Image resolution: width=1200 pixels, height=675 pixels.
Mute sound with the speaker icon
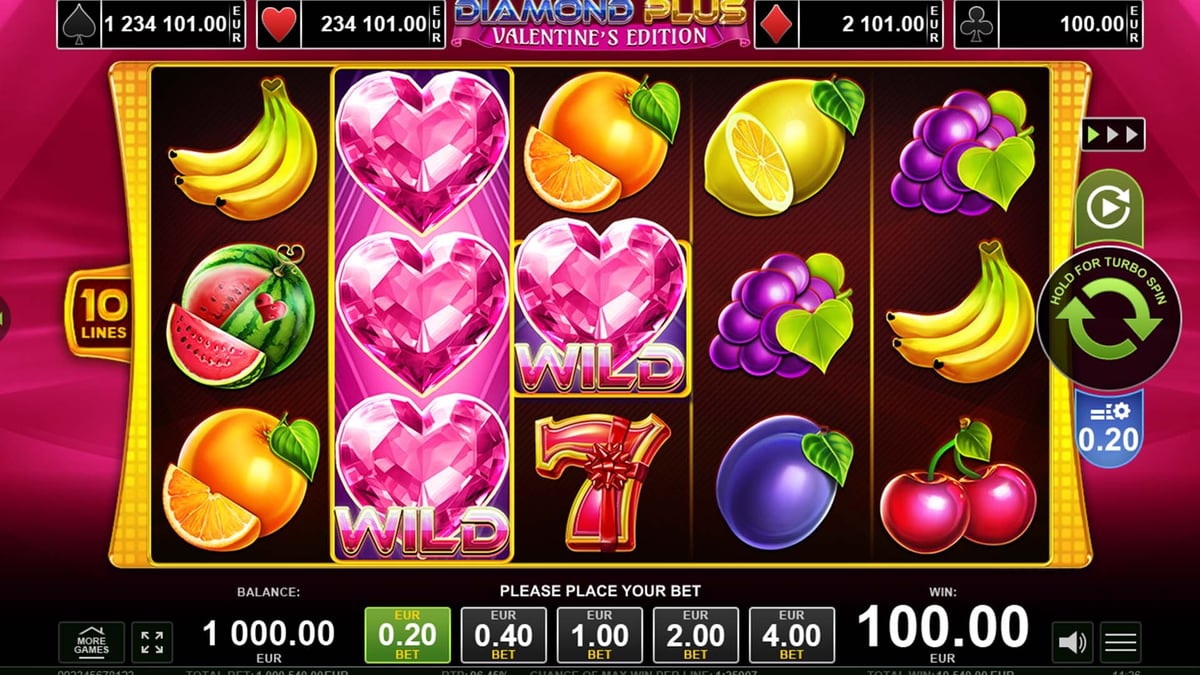pos(1072,642)
